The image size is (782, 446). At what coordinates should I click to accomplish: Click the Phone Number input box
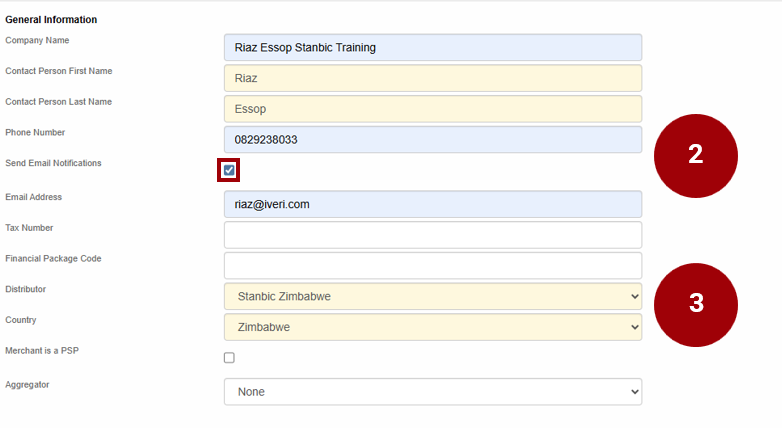tap(433, 140)
